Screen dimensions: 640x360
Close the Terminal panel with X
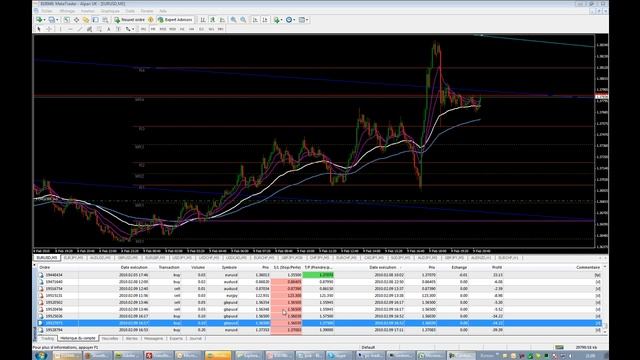[35, 266]
